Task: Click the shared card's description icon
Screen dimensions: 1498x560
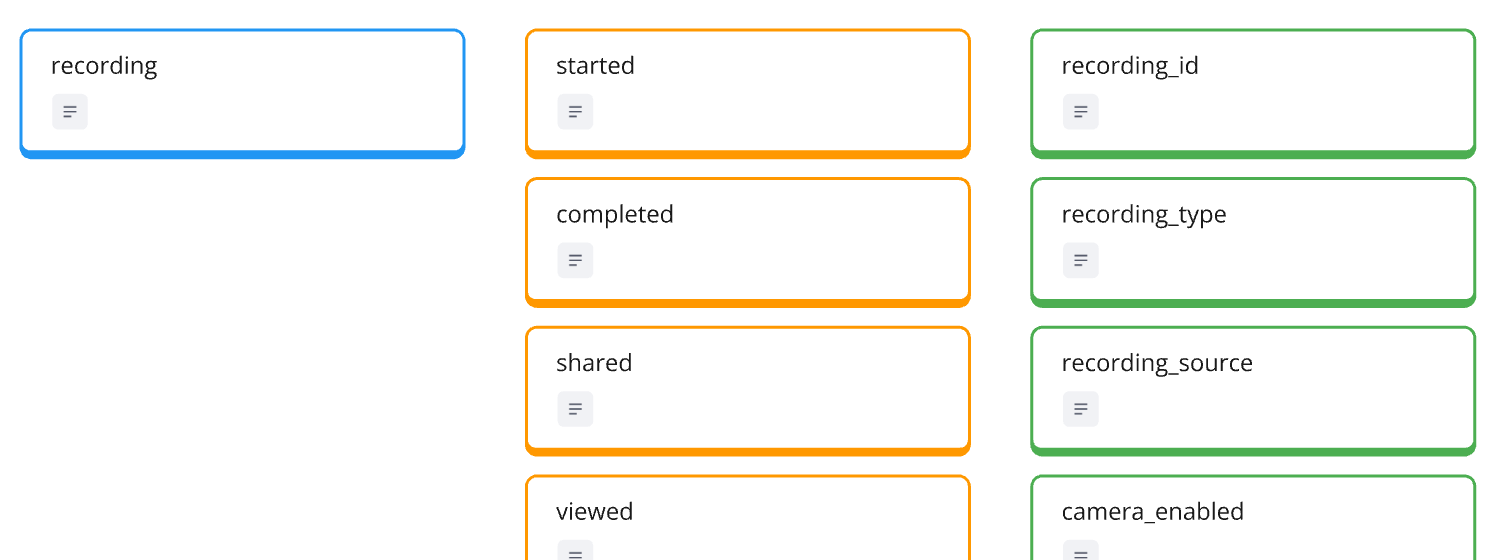Action: (x=575, y=409)
